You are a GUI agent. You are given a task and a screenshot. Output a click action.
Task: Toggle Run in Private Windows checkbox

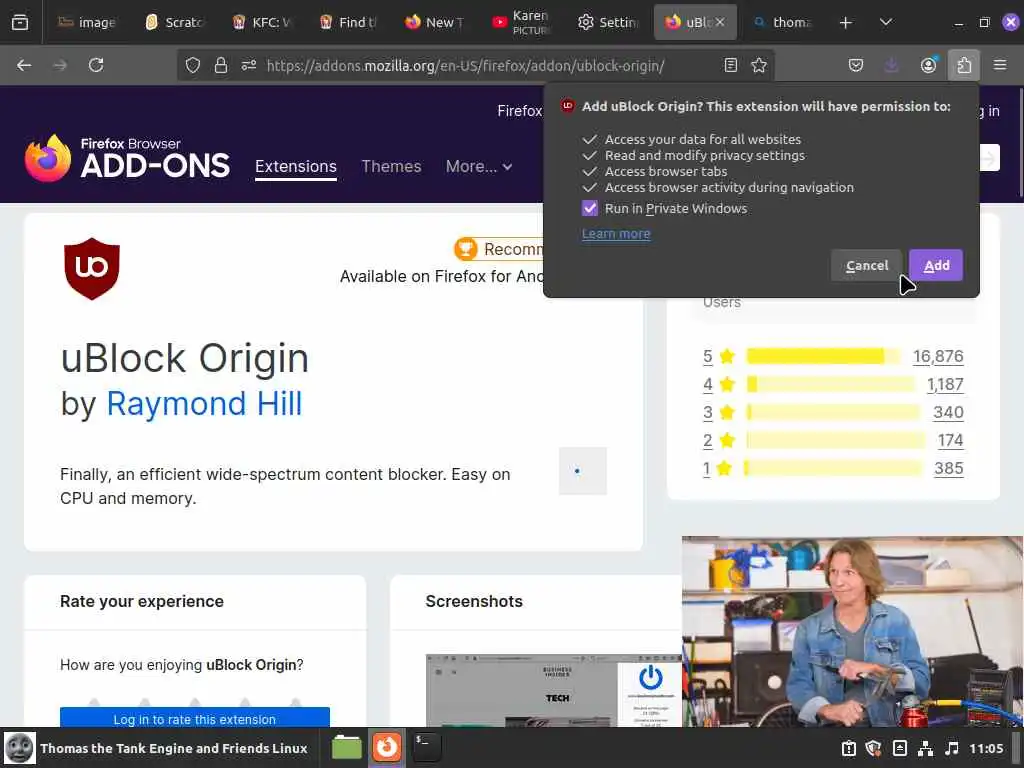click(590, 208)
